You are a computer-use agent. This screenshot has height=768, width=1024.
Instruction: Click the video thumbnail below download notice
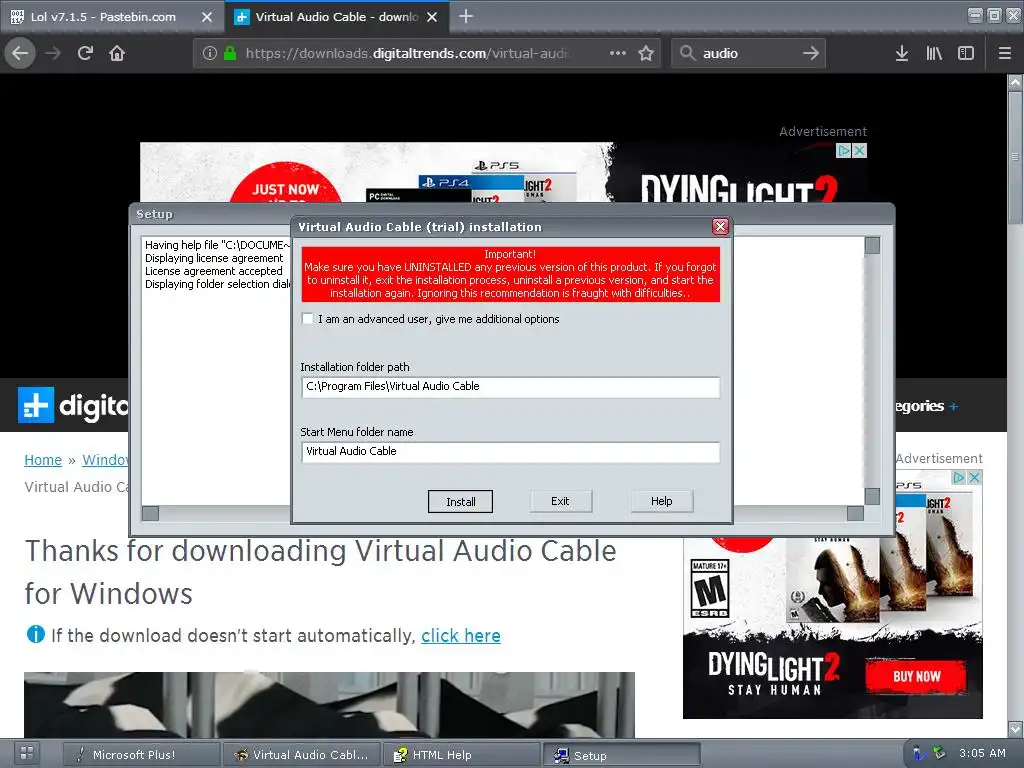[x=329, y=705]
